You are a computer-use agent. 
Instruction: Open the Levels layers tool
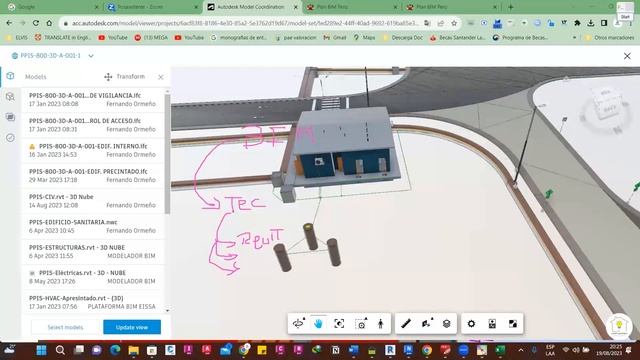point(447,324)
